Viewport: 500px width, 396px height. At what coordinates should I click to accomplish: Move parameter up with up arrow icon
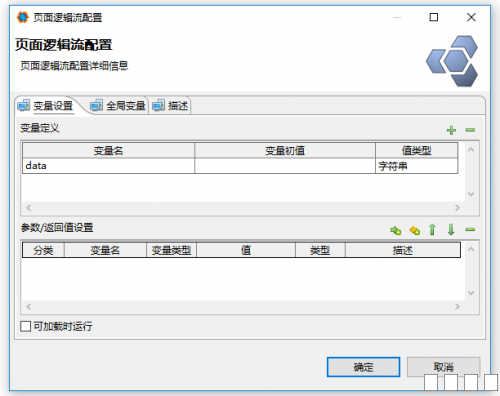[x=432, y=230]
